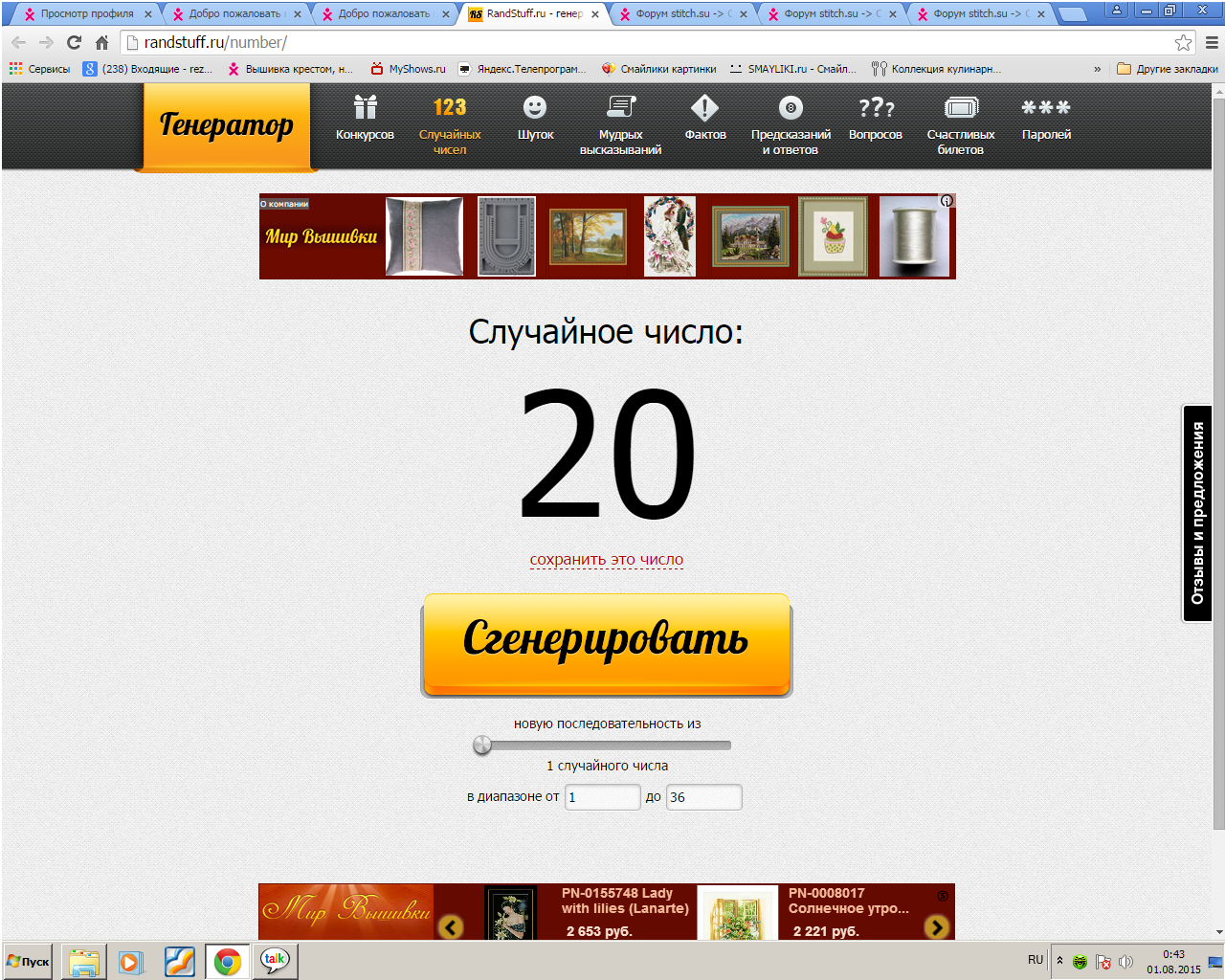The image size is (1225, 980).
Task: Switch to the Просмотр профиля tab
Action: coord(86,14)
